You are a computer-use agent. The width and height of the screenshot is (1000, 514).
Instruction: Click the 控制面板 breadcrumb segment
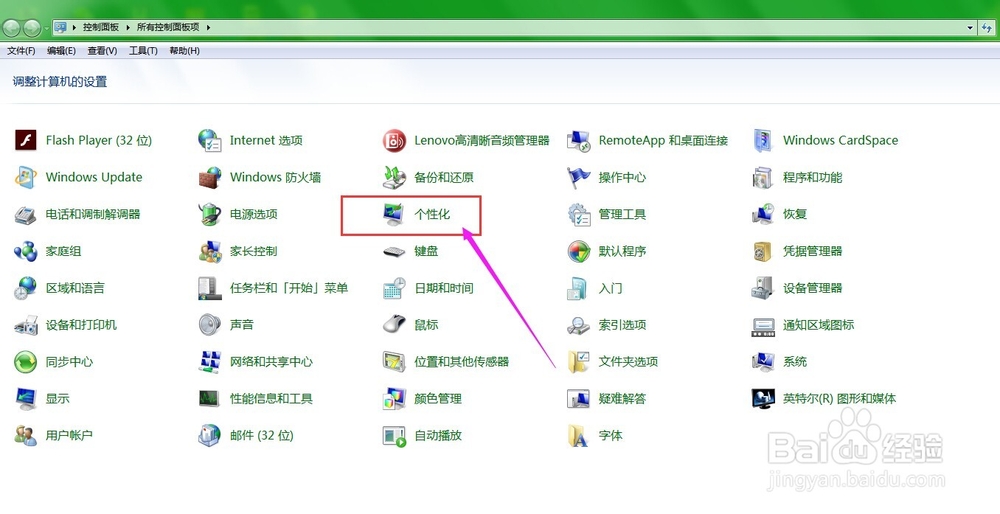coord(101,27)
